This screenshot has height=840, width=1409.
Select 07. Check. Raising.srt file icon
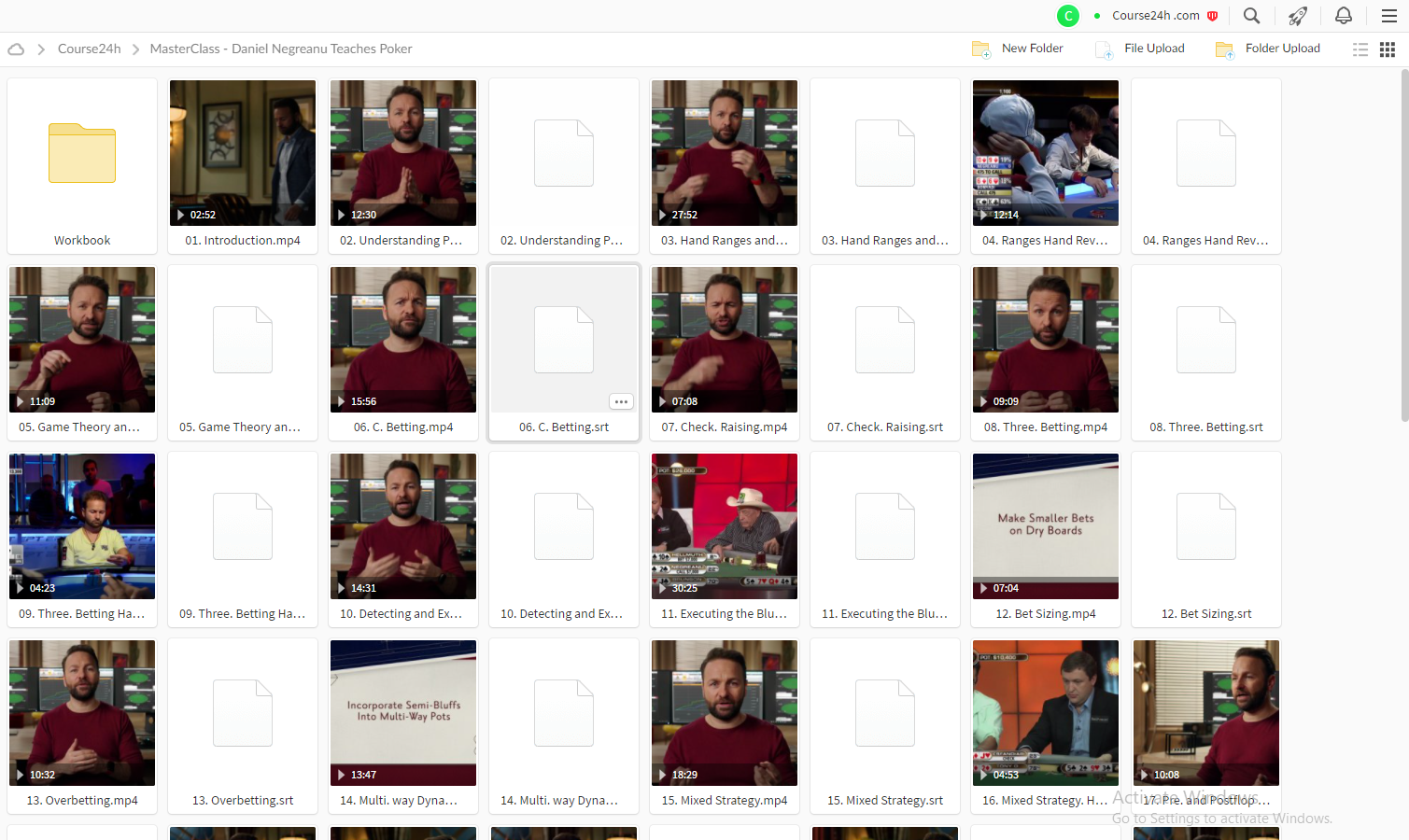click(885, 340)
